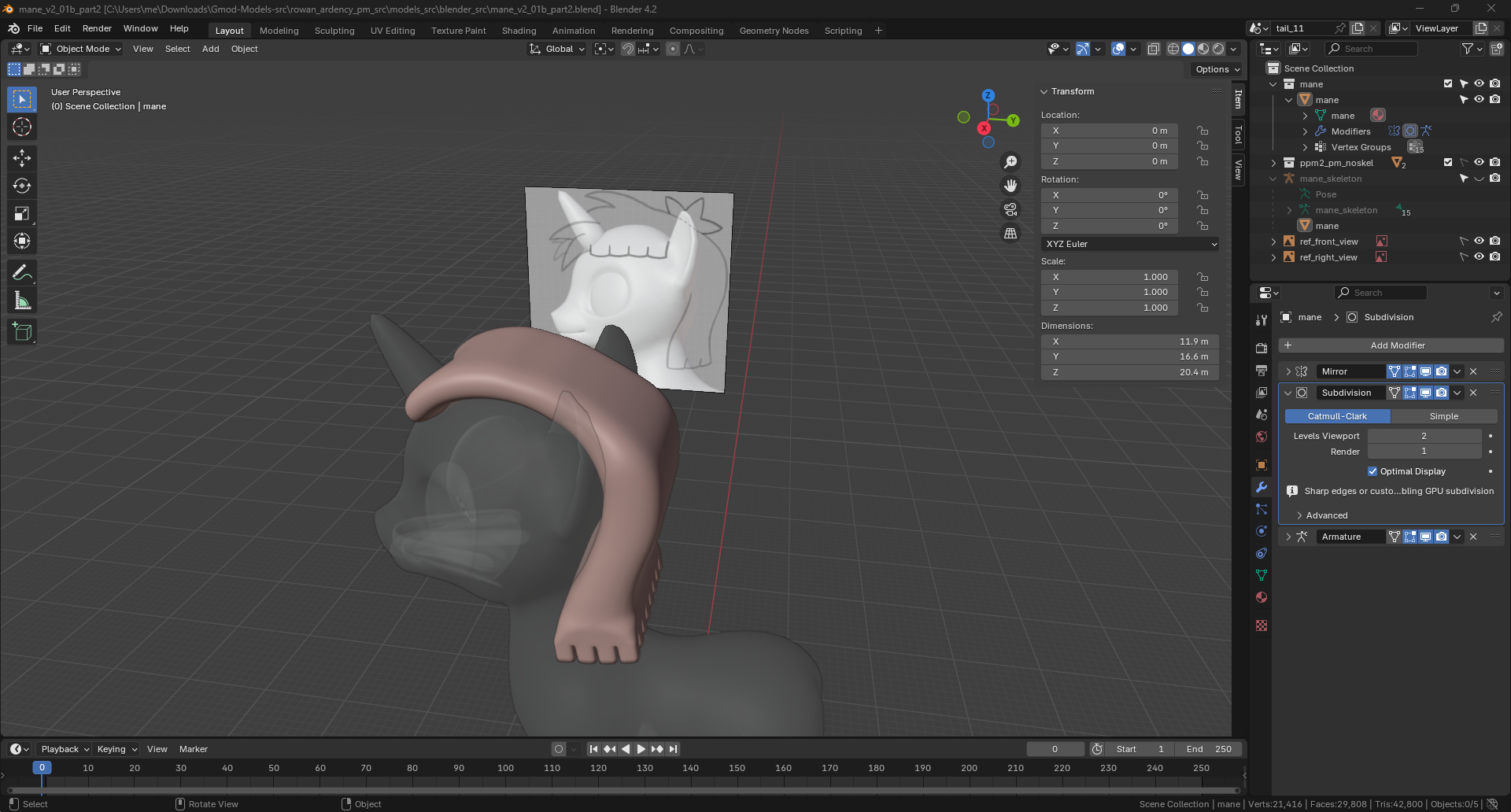Collapse the Subdivision modifier panel
1511x812 pixels.
point(1288,393)
